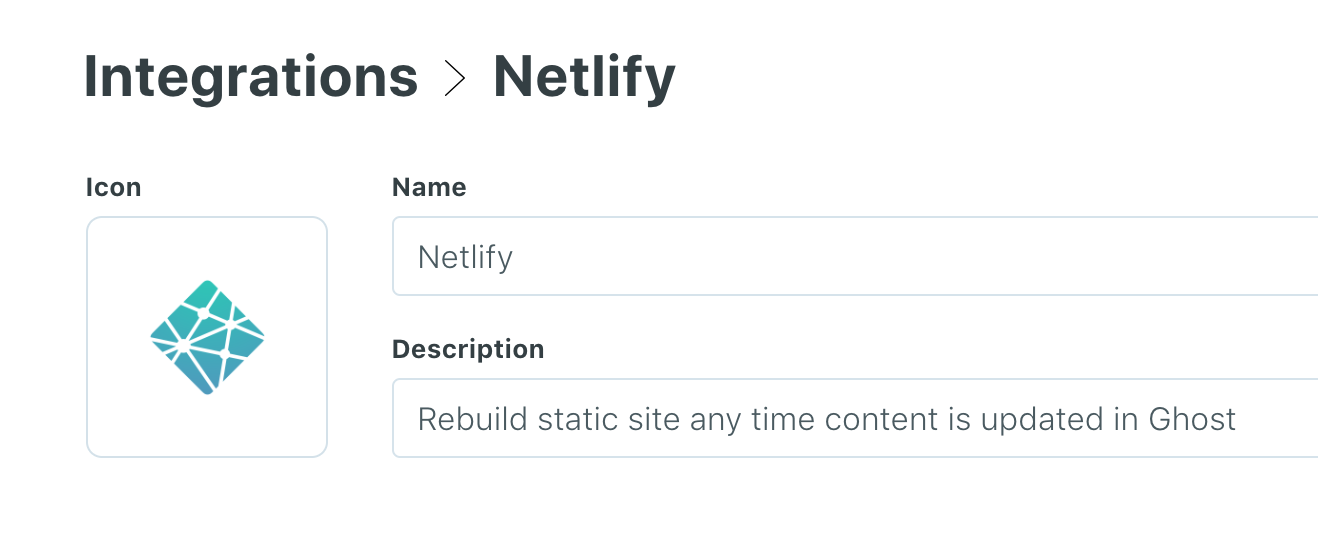Click the blue bottom tip of the Netlify logo
The height and width of the screenshot is (560, 1318).
pyautogui.click(x=207, y=386)
